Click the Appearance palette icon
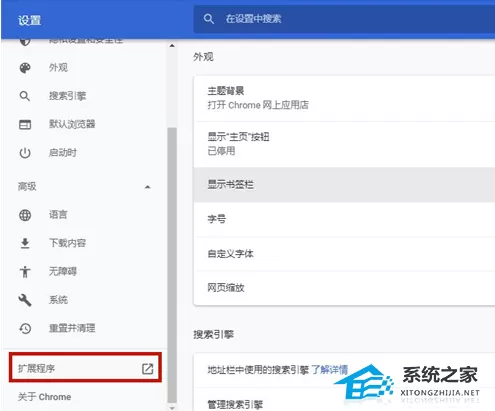The width and height of the screenshot is (495, 411). point(25,68)
